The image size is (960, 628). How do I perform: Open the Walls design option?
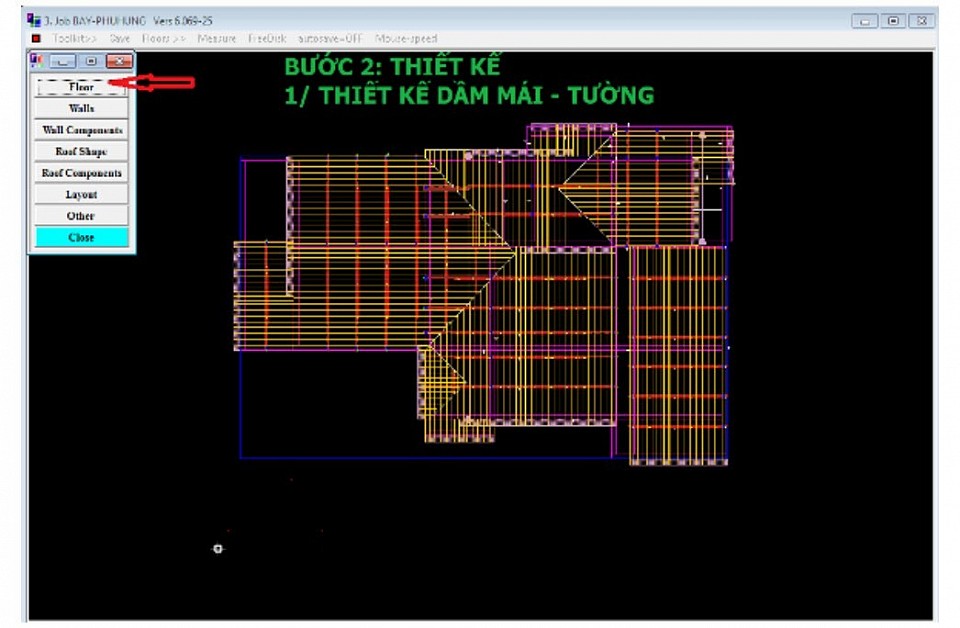[81, 108]
